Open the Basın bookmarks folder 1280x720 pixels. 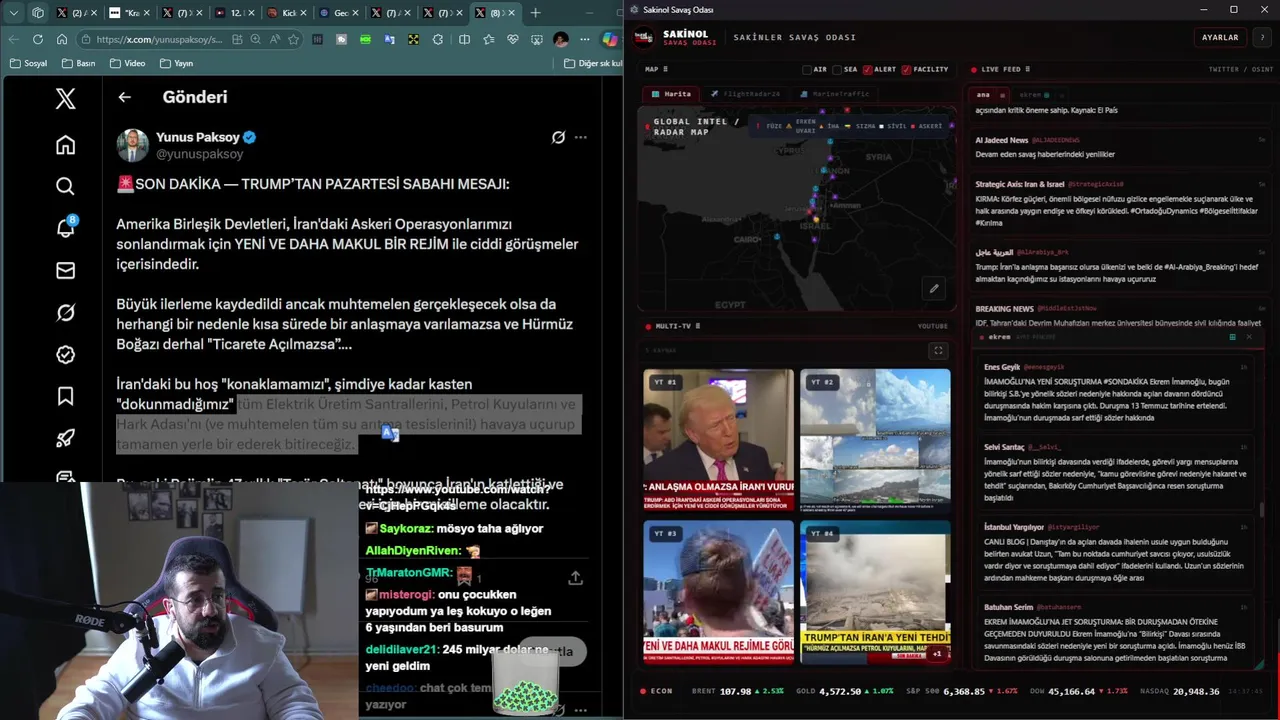tap(78, 63)
